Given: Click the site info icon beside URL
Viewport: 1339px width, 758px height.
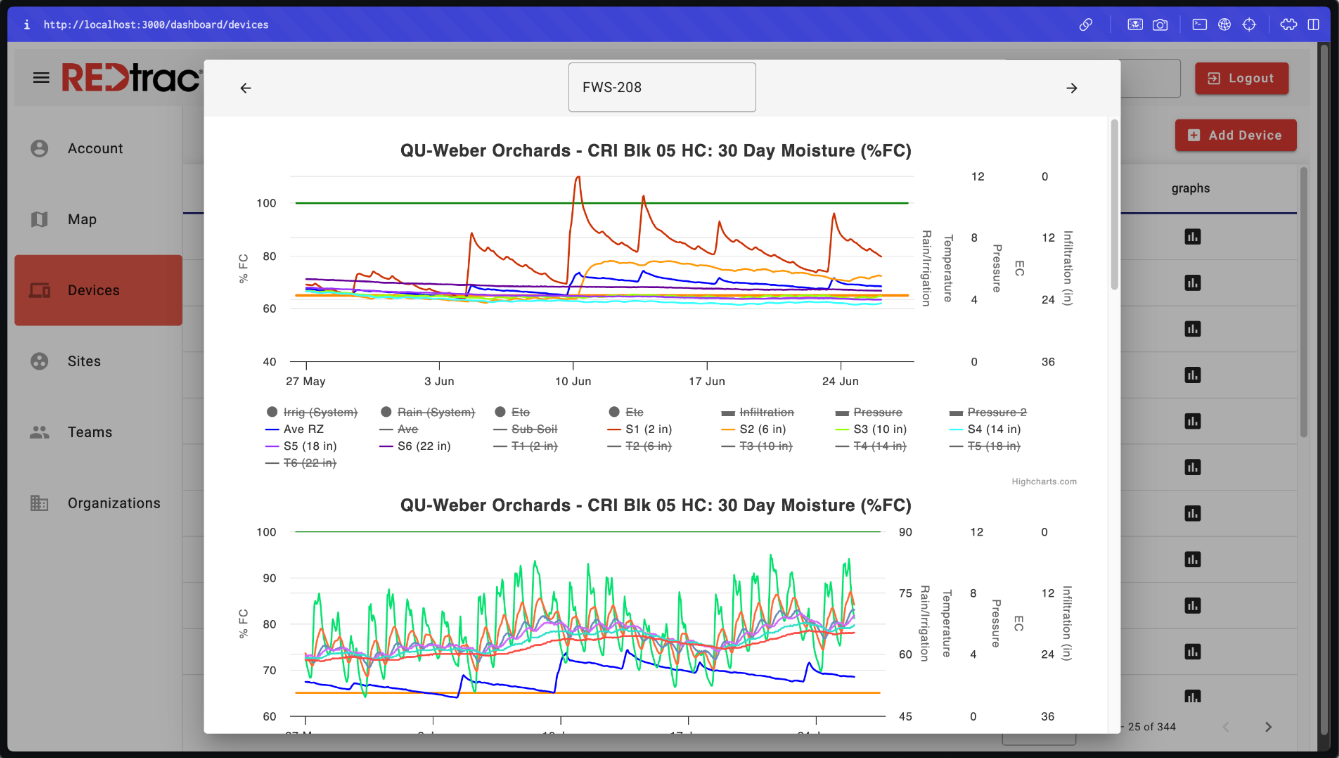Looking at the screenshot, I should click(x=26, y=24).
